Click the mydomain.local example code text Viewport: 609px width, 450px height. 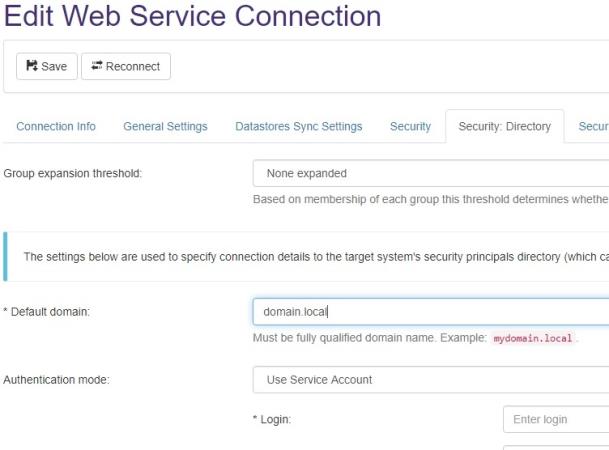tap(533, 339)
